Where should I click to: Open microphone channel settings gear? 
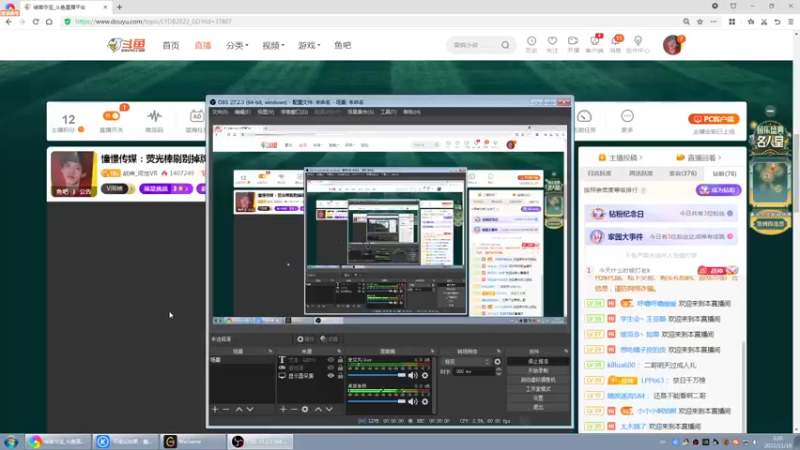click(x=425, y=376)
